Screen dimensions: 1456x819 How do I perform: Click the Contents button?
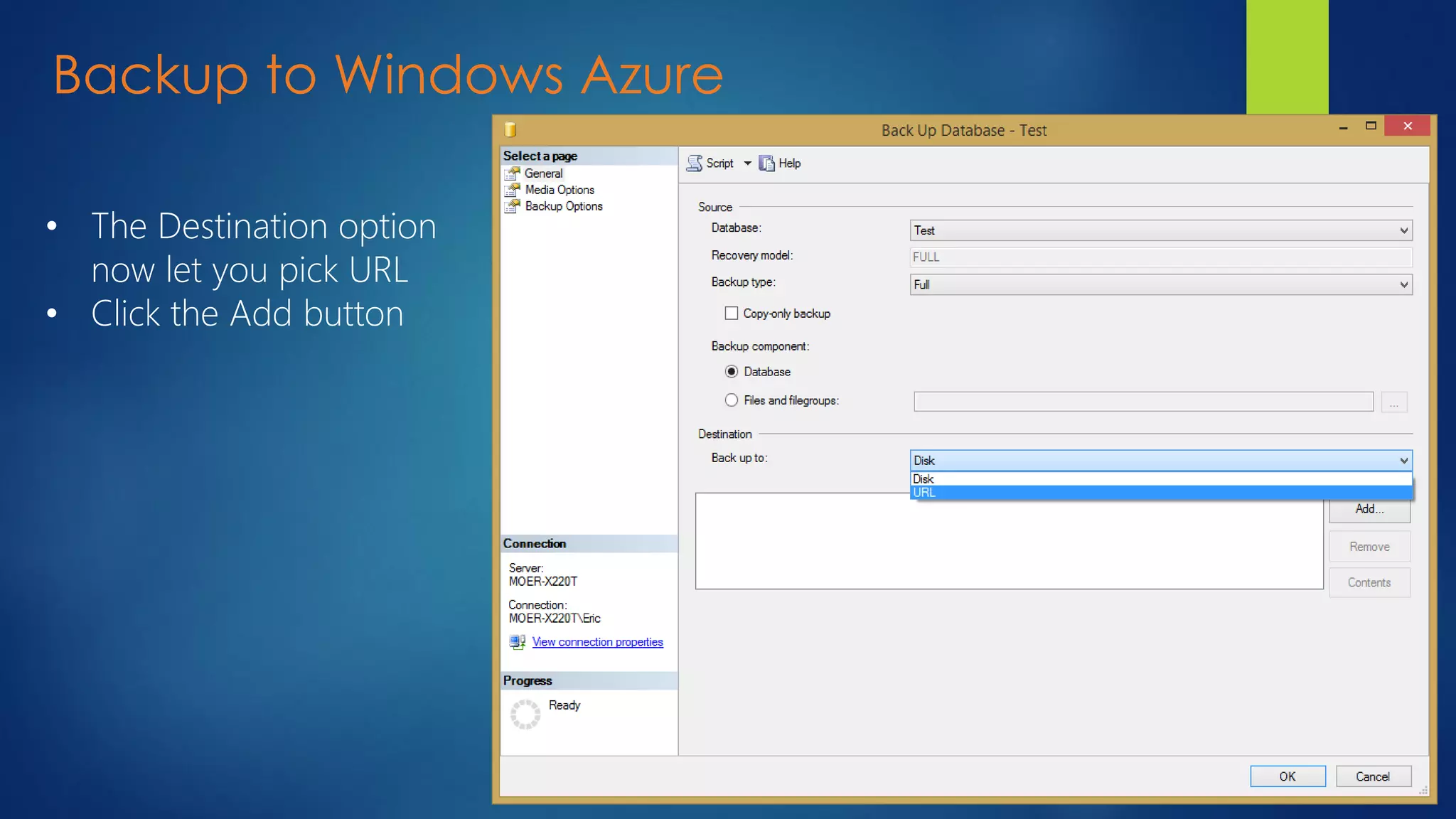click(1369, 583)
